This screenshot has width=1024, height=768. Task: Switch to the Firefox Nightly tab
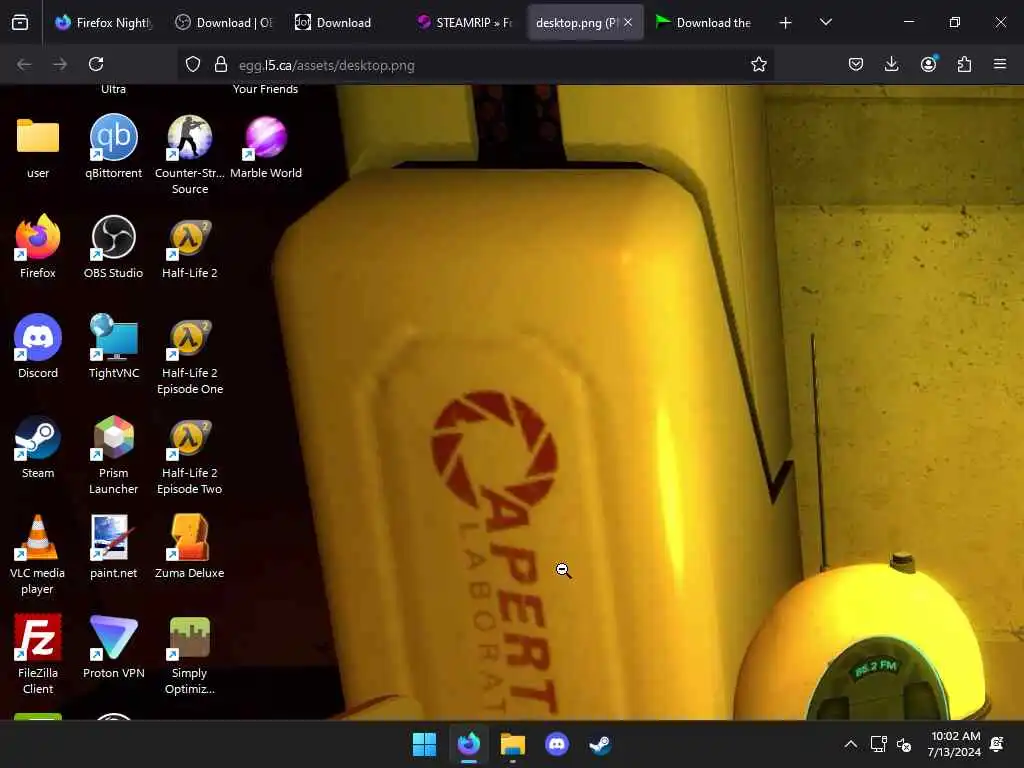[x=104, y=23]
